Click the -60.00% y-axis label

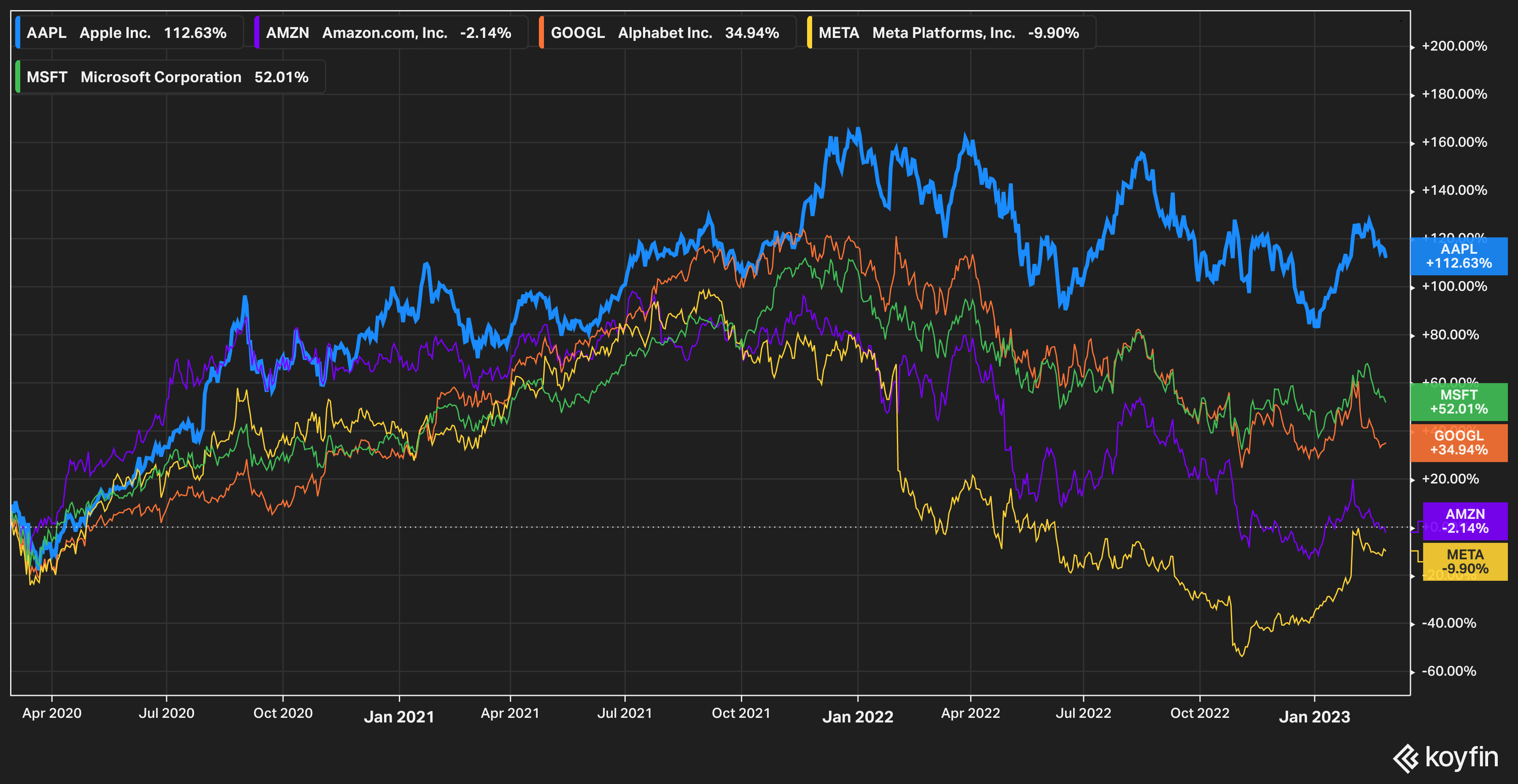point(1449,671)
